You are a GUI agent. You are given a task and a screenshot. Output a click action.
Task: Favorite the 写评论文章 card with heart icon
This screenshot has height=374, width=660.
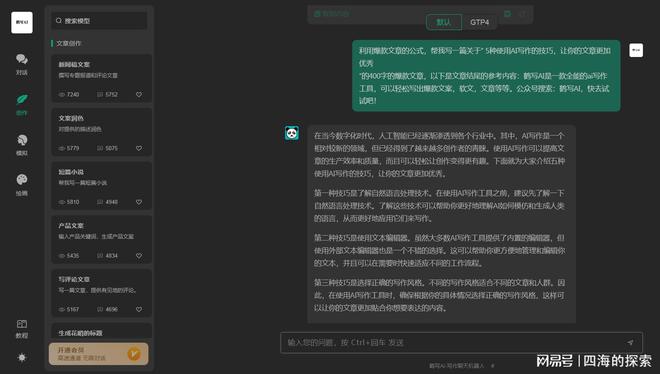(x=139, y=309)
